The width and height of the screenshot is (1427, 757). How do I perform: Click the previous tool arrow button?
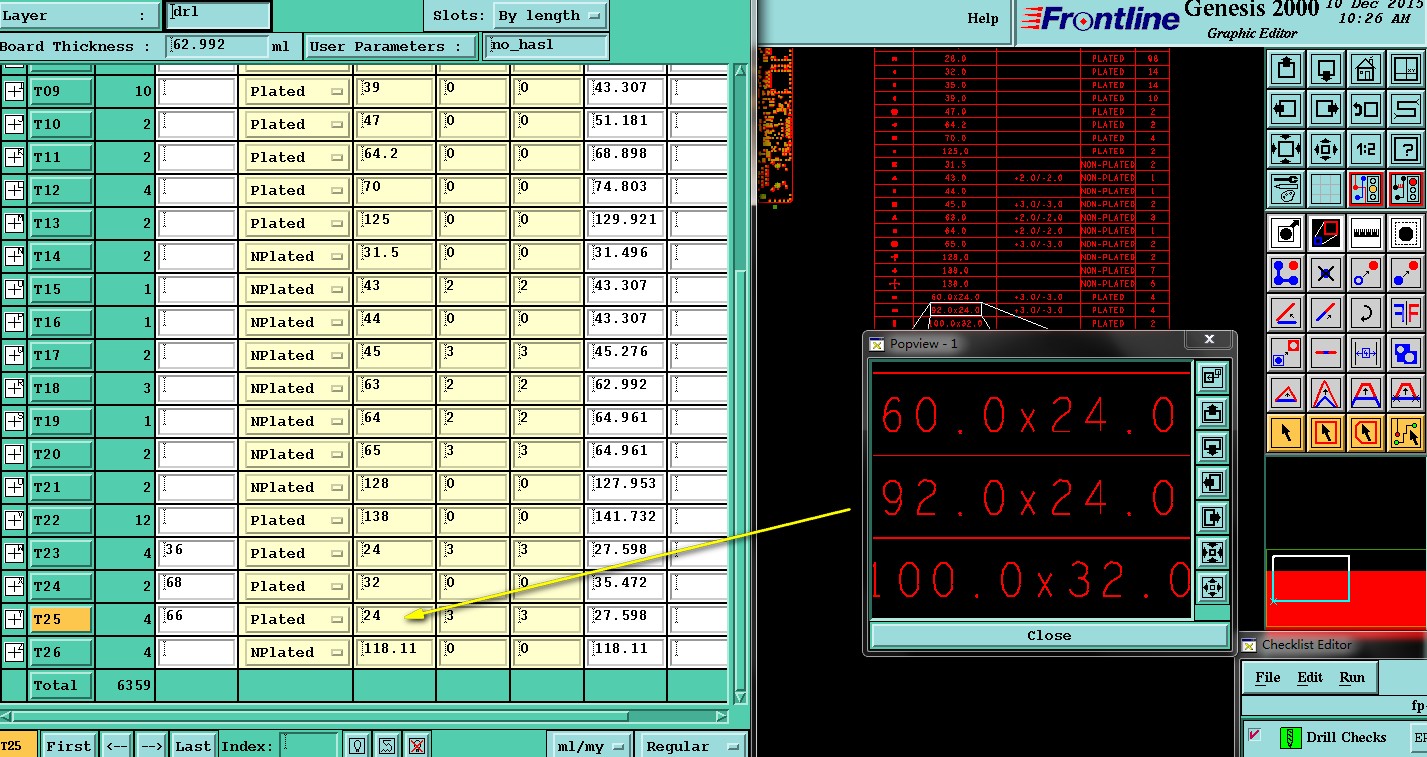click(117, 746)
